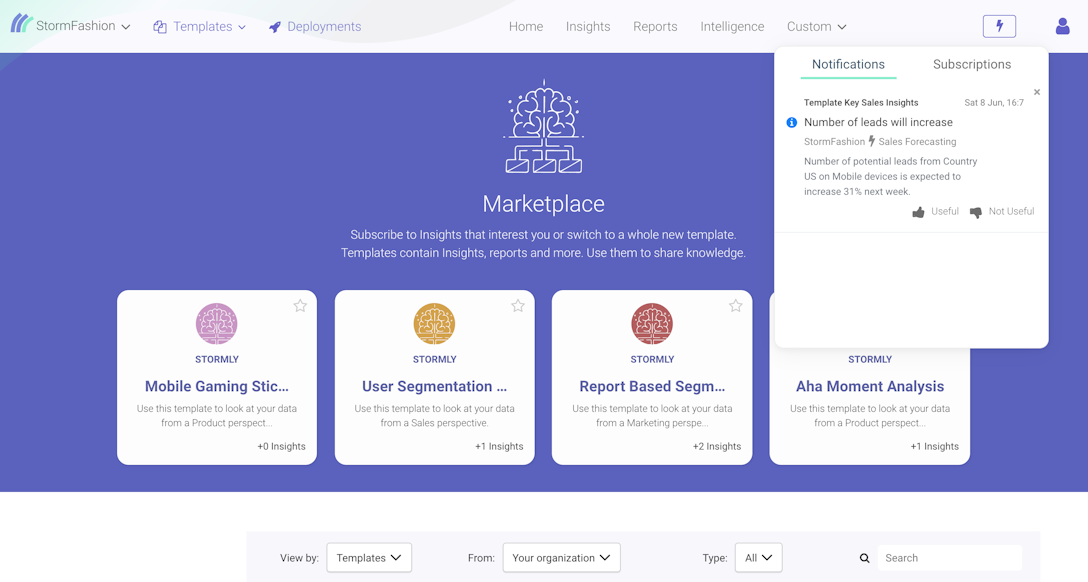Favorite the User Segmentation template card
This screenshot has width=1088, height=582.
[x=518, y=306]
